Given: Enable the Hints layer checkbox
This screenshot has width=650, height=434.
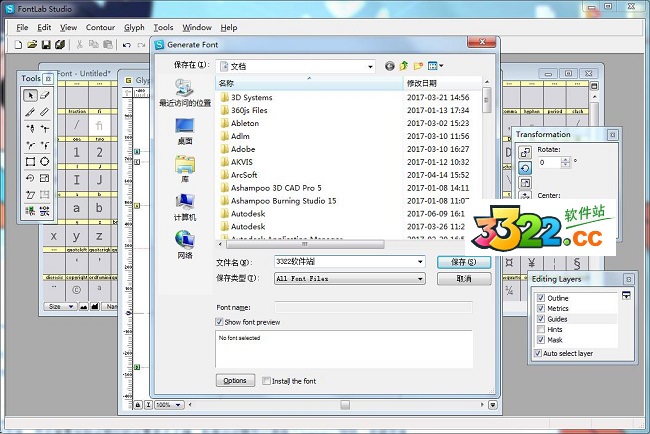Looking at the screenshot, I should point(541,330).
